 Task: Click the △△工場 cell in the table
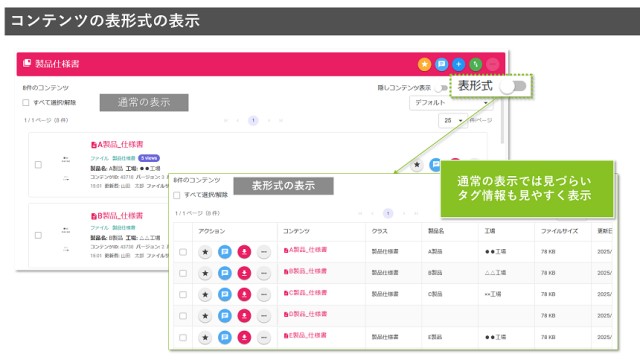coord(495,273)
